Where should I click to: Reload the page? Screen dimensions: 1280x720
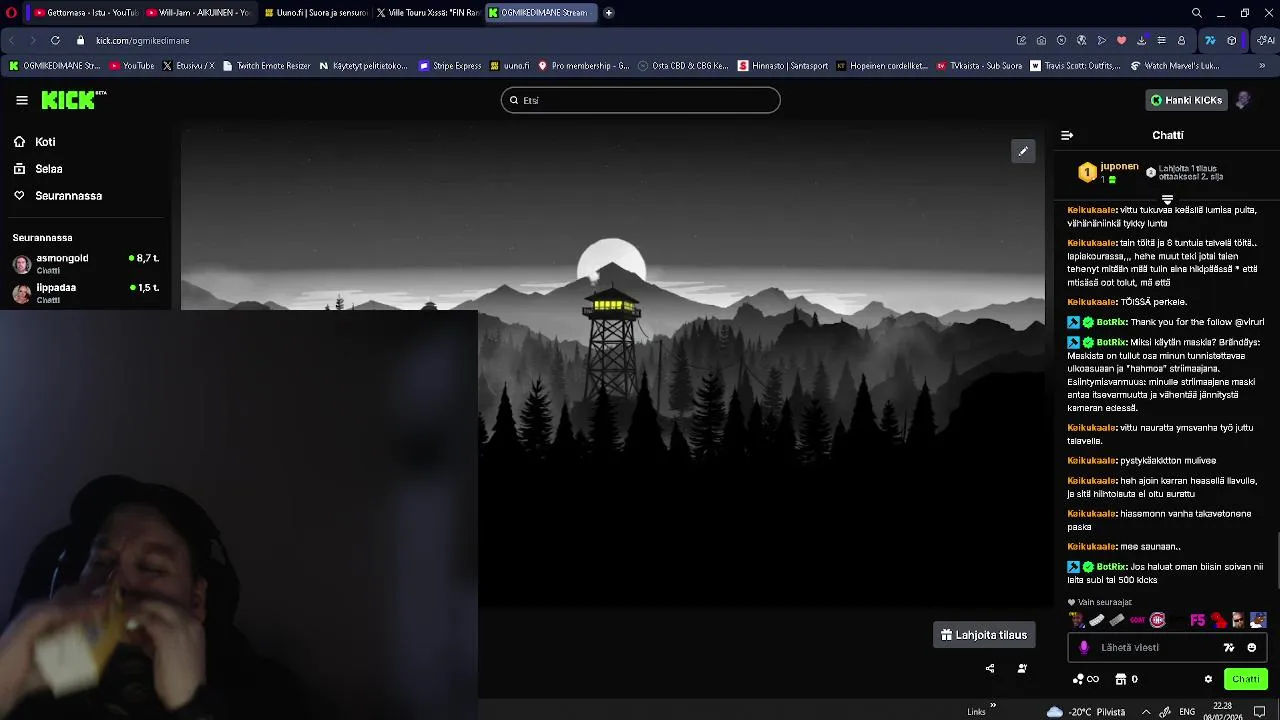pyautogui.click(x=55, y=40)
